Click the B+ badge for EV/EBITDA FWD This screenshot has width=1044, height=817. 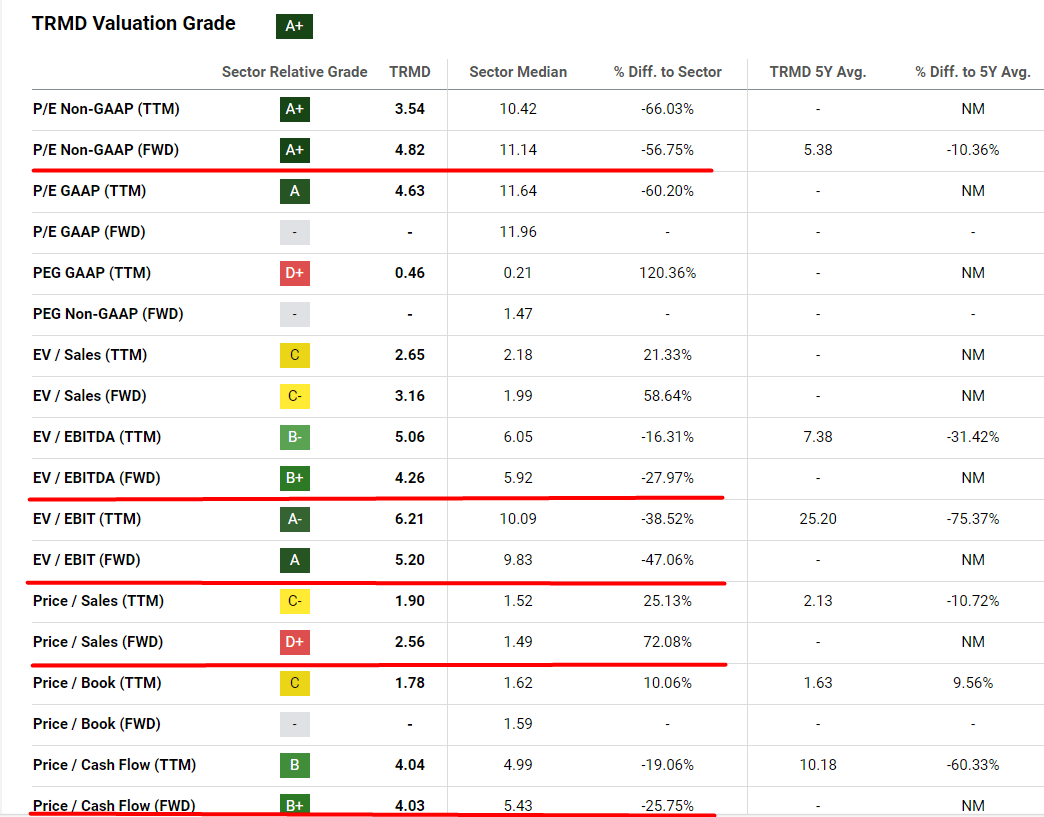click(x=294, y=478)
